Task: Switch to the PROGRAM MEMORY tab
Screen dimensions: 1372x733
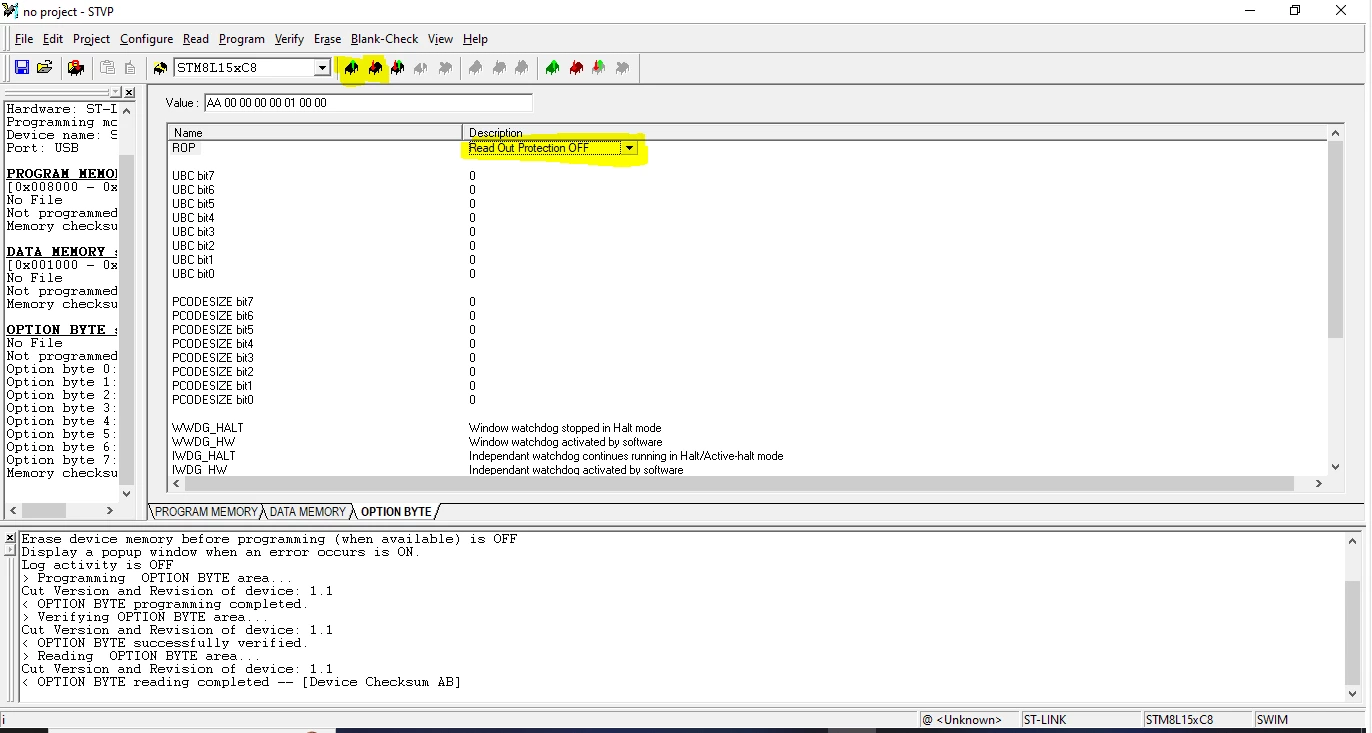Action: [206, 512]
